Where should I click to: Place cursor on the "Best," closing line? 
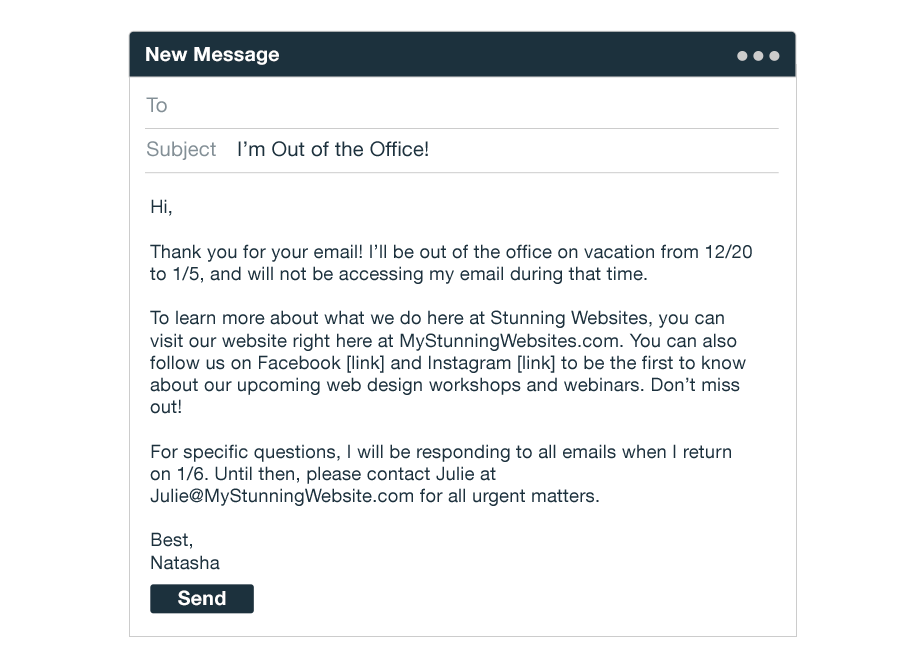pos(171,541)
